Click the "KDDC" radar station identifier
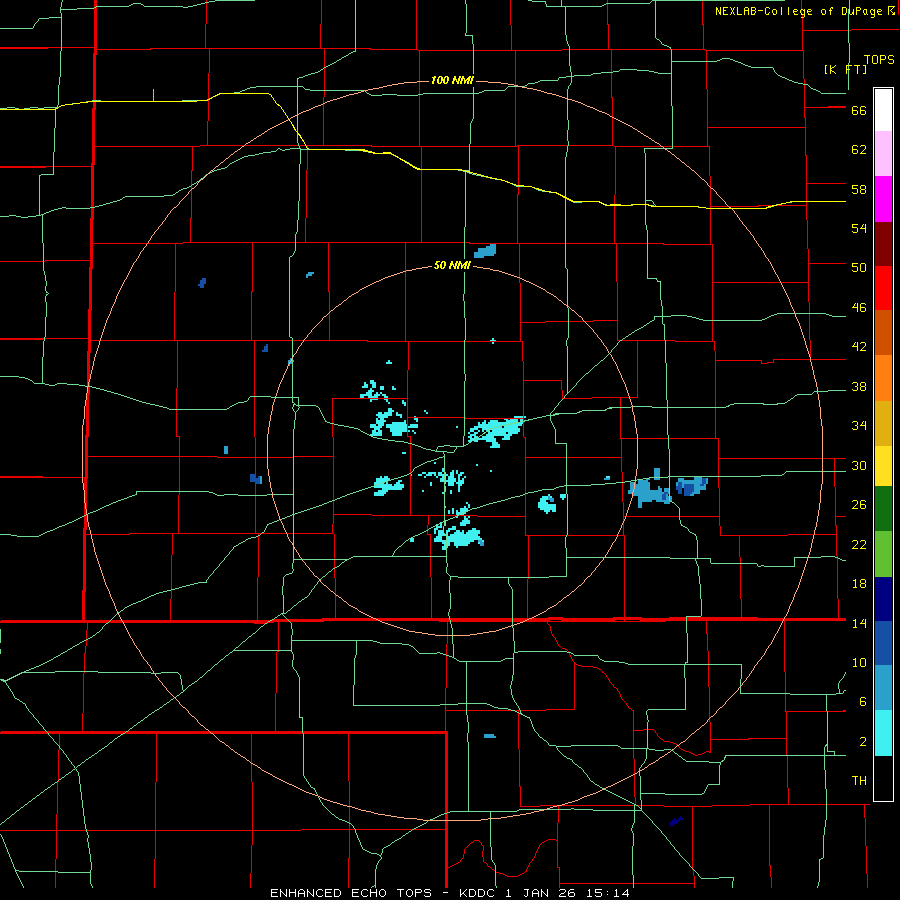The height and width of the screenshot is (900, 900). click(x=479, y=893)
